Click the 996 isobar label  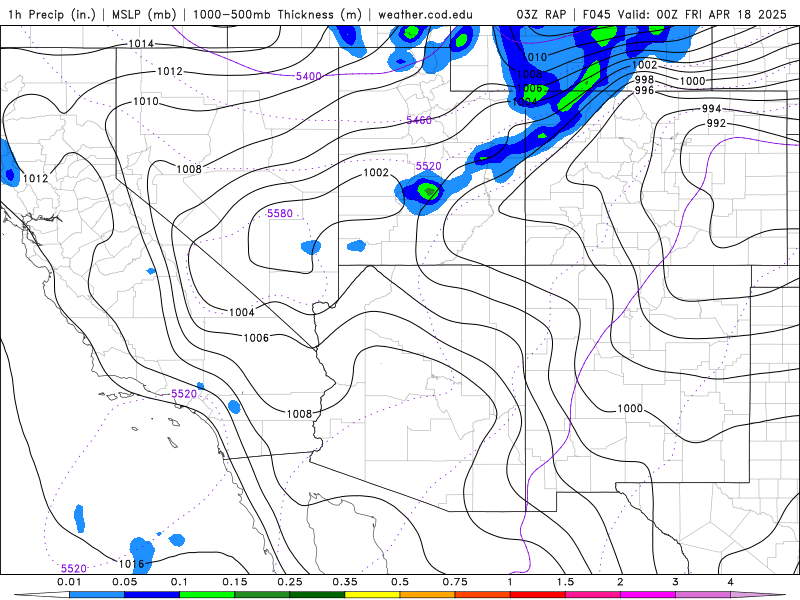[x=644, y=90]
